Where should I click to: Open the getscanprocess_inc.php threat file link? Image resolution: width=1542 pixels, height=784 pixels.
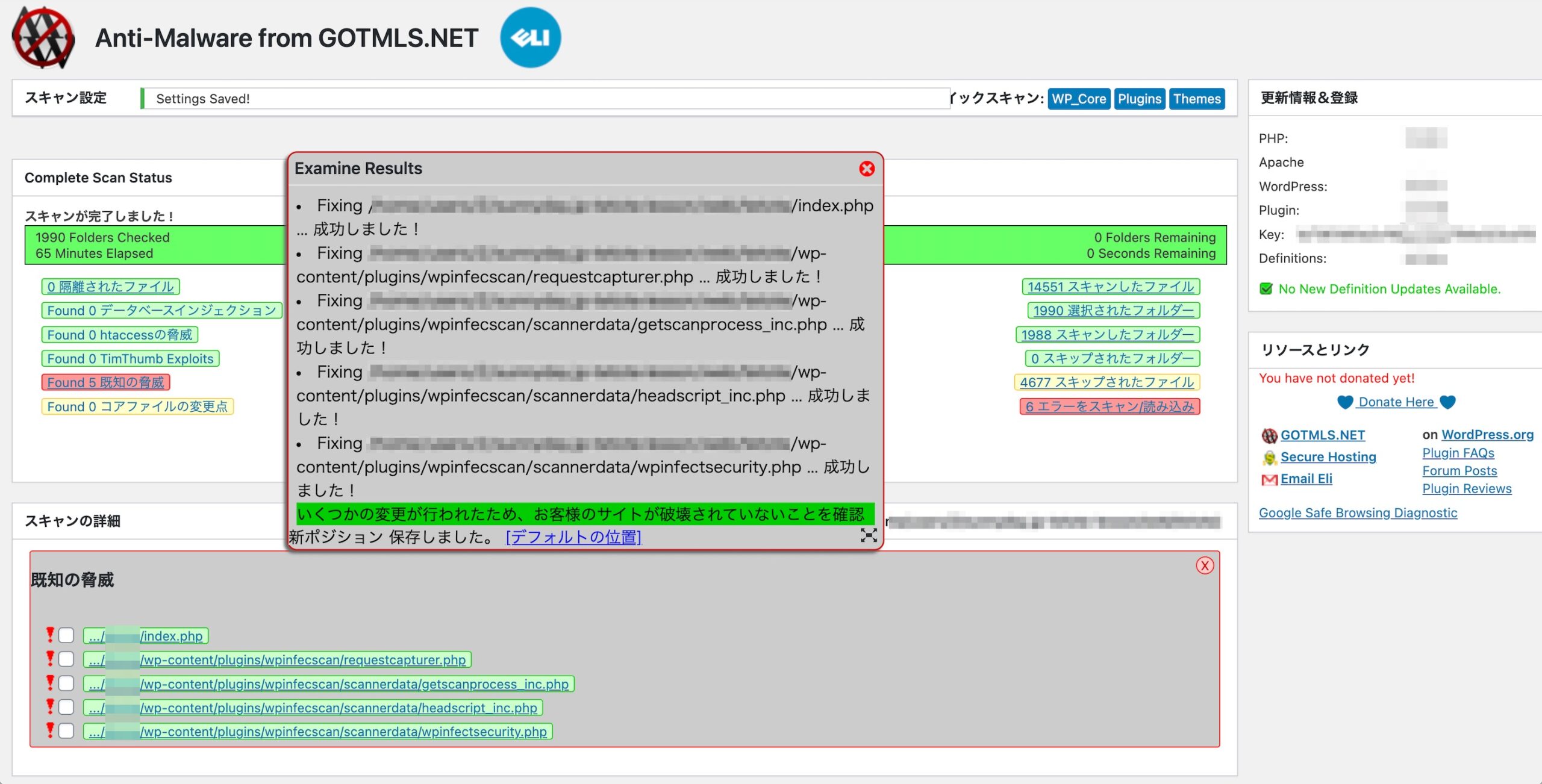coord(329,684)
